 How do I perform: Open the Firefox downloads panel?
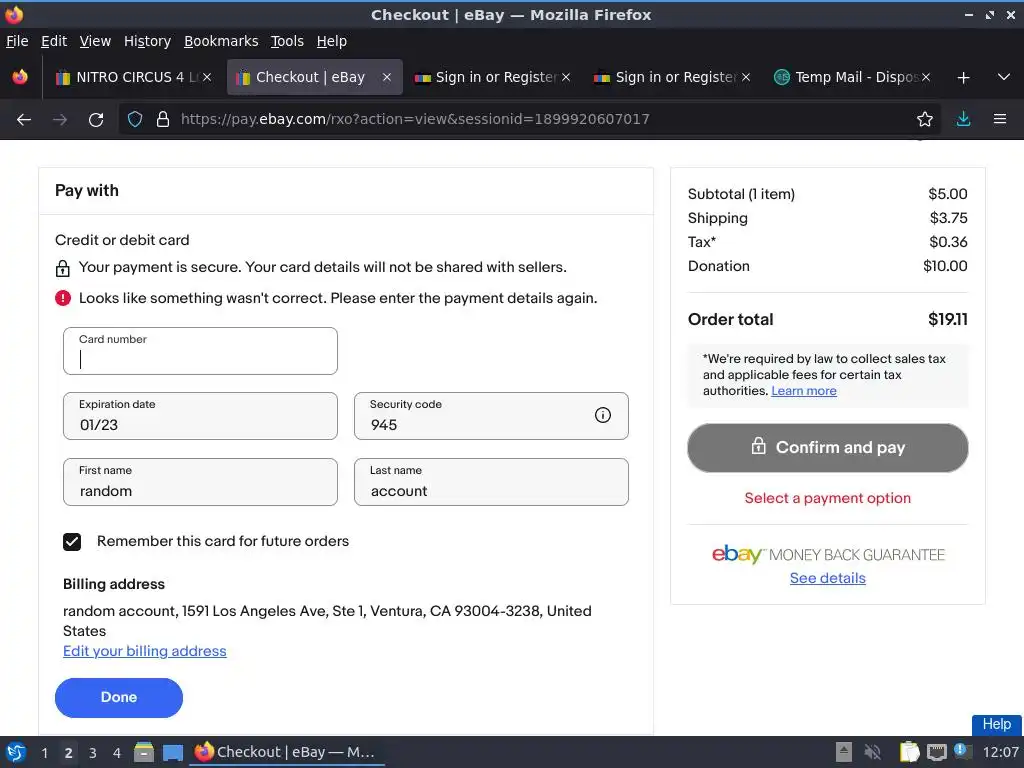(963, 119)
